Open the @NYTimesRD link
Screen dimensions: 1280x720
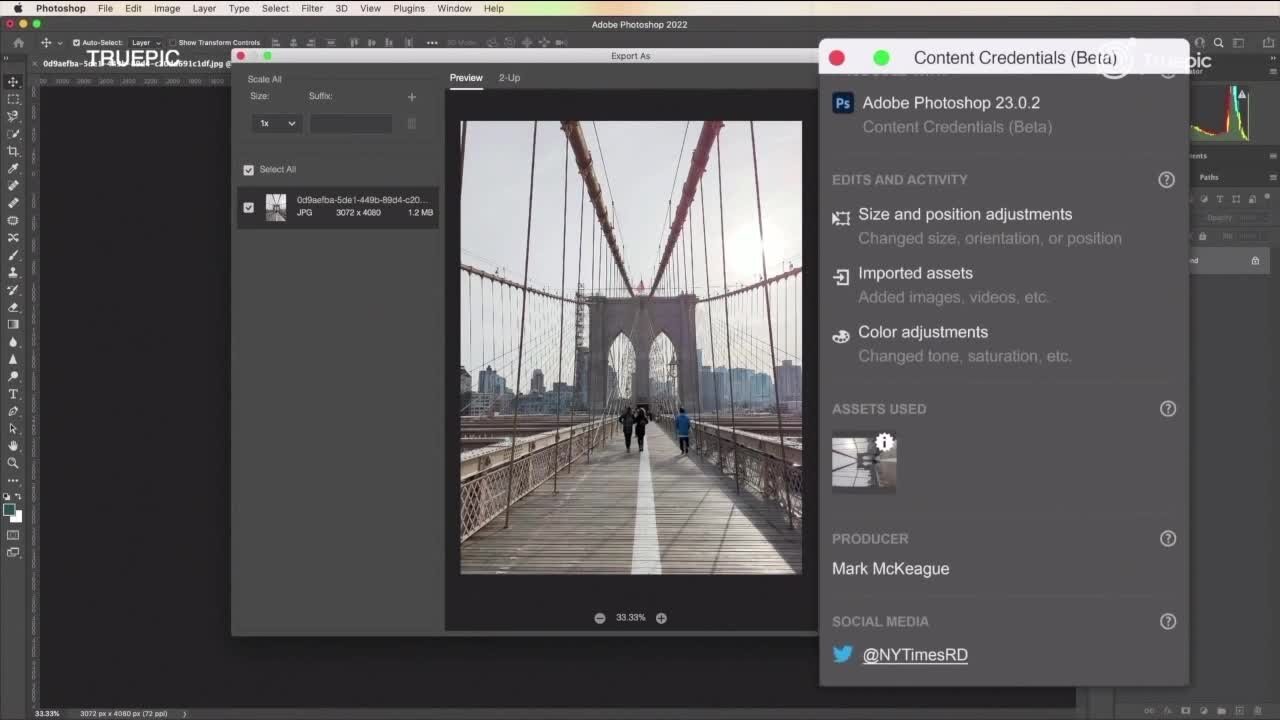[x=915, y=655]
